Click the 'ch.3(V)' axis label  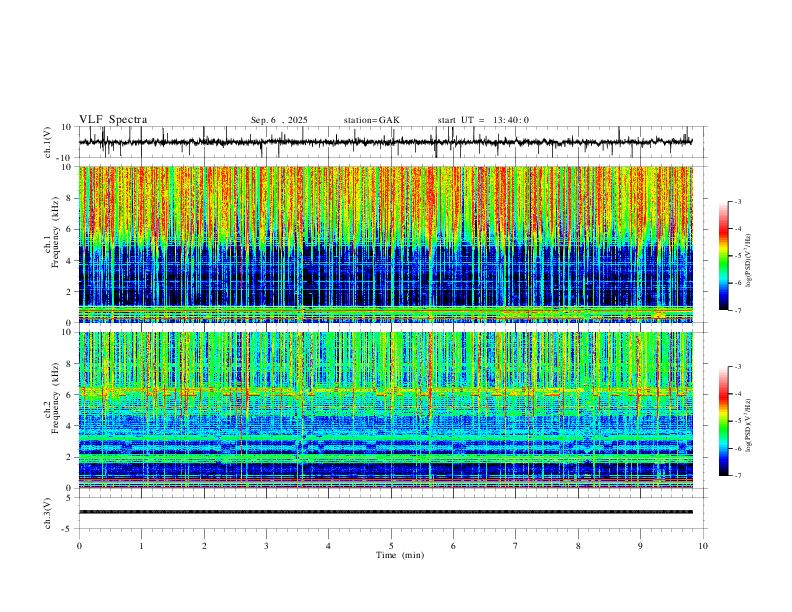(48, 513)
